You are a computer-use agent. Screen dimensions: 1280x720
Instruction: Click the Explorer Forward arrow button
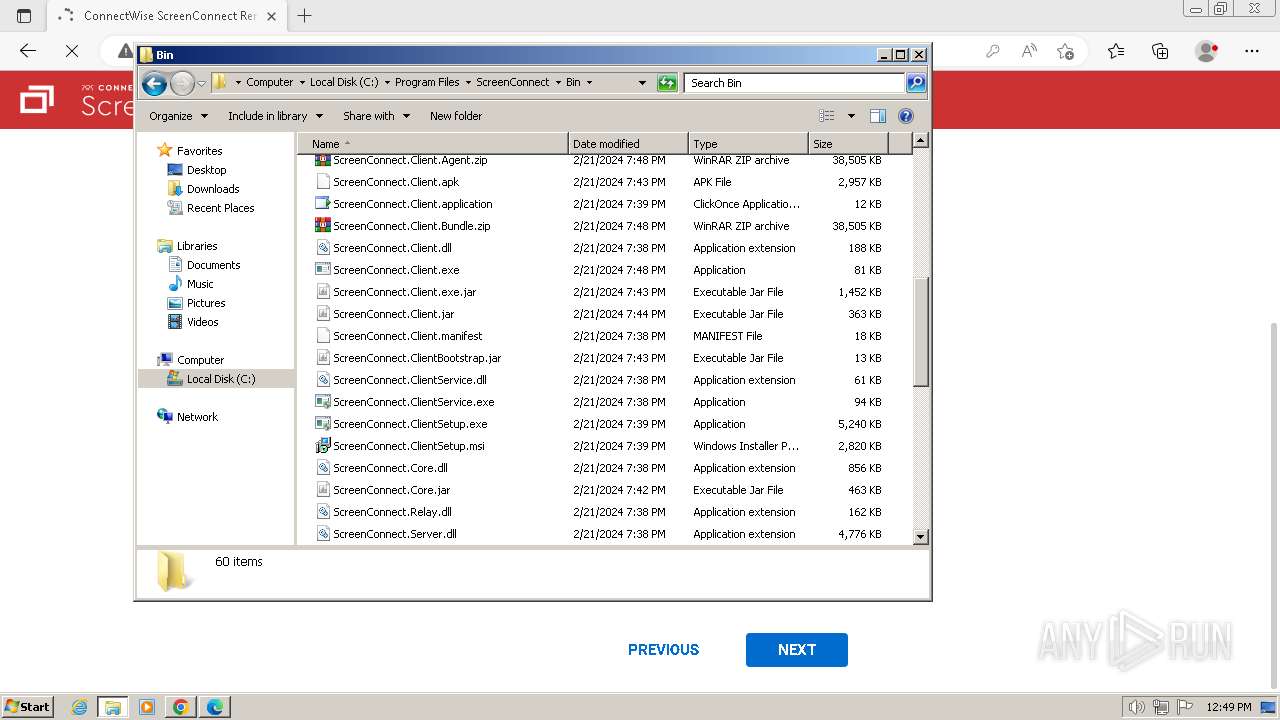(182, 83)
